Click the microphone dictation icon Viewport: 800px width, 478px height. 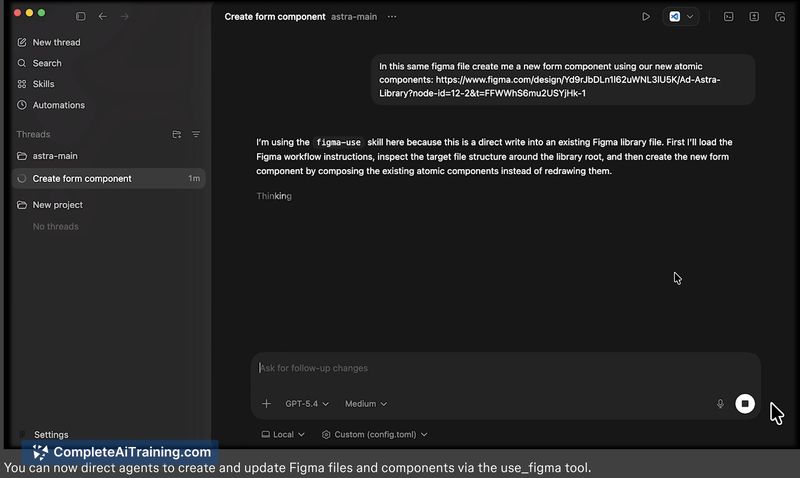(x=720, y=404)
